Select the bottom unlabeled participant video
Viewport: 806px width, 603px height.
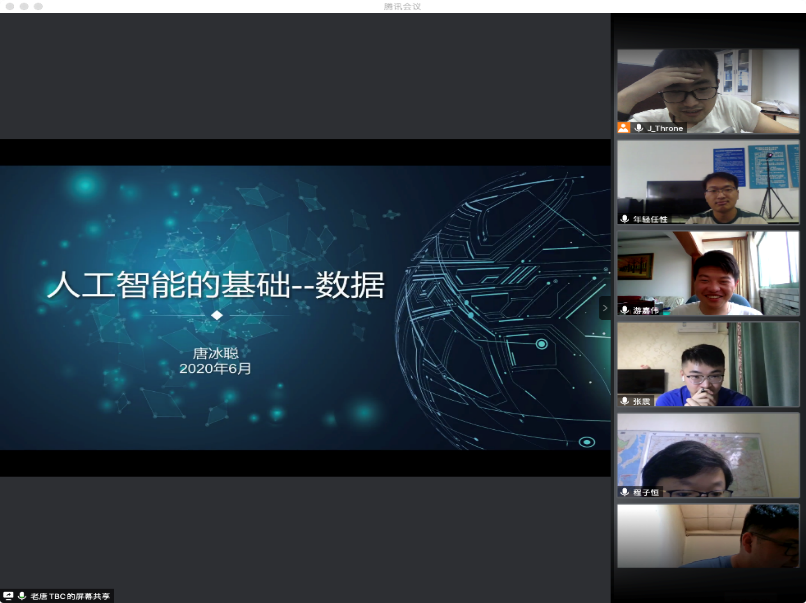[708, 536]
